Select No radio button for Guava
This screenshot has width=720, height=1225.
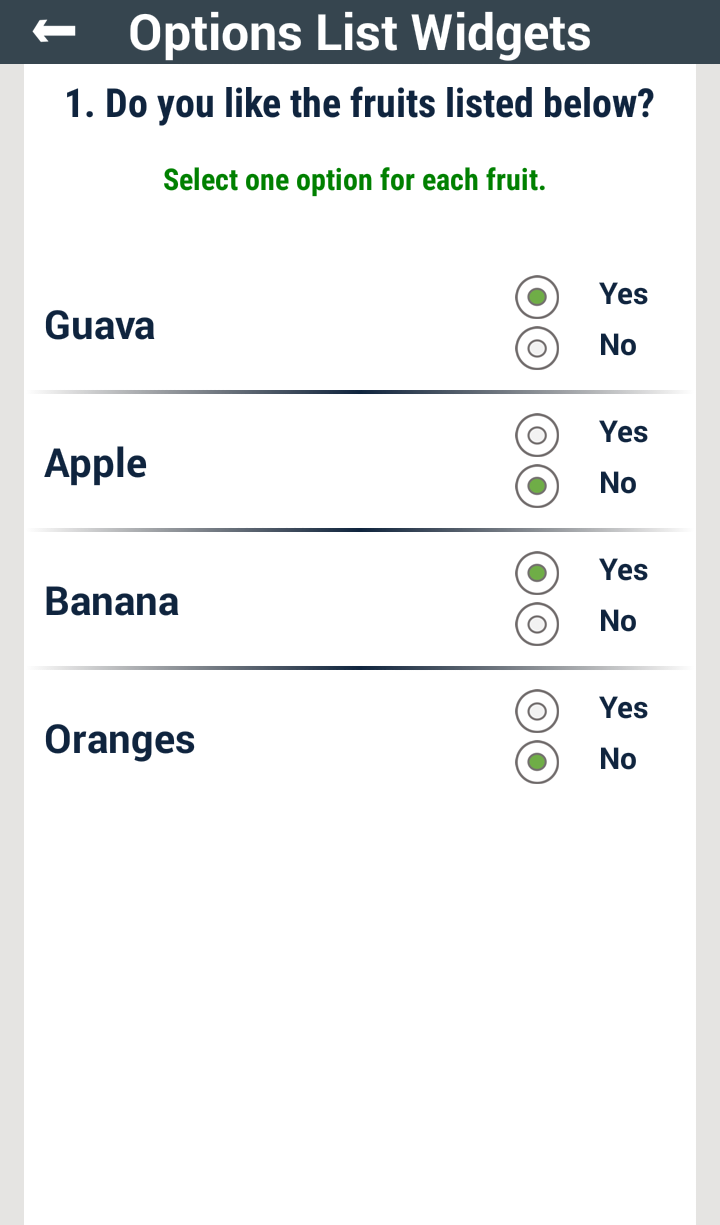[x=537, y=348]
